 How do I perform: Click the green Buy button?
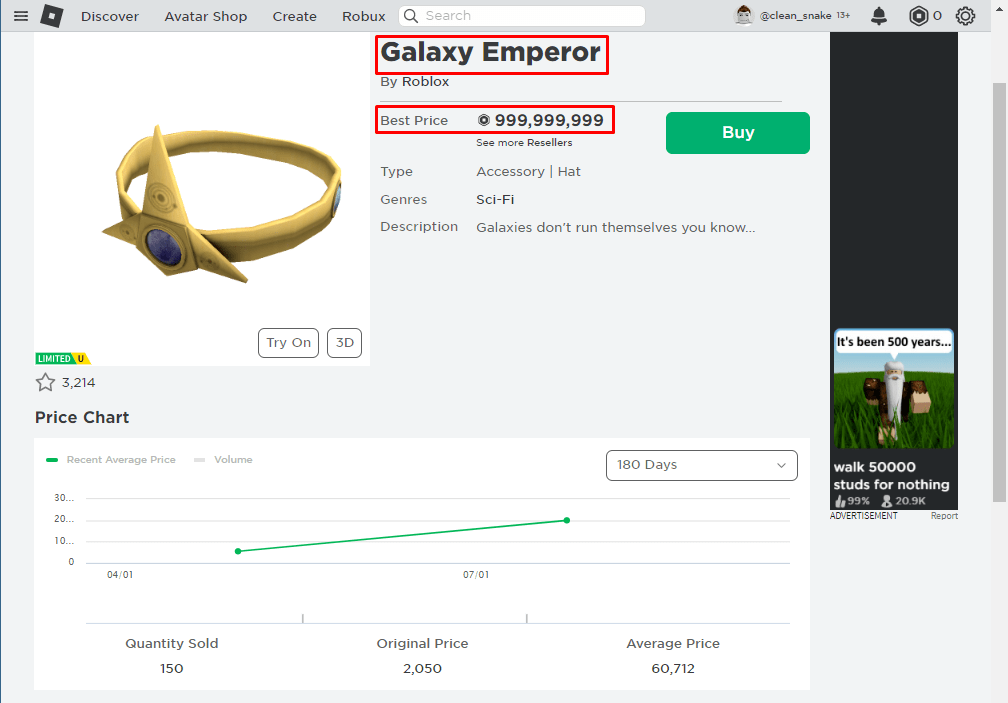[738, 133]
